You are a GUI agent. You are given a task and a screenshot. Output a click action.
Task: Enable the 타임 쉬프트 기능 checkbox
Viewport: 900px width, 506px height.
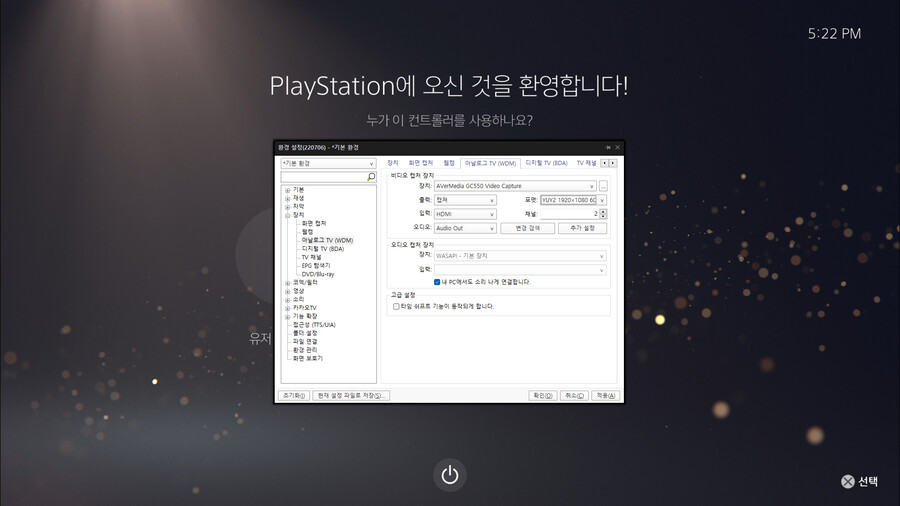pos(396,306)
